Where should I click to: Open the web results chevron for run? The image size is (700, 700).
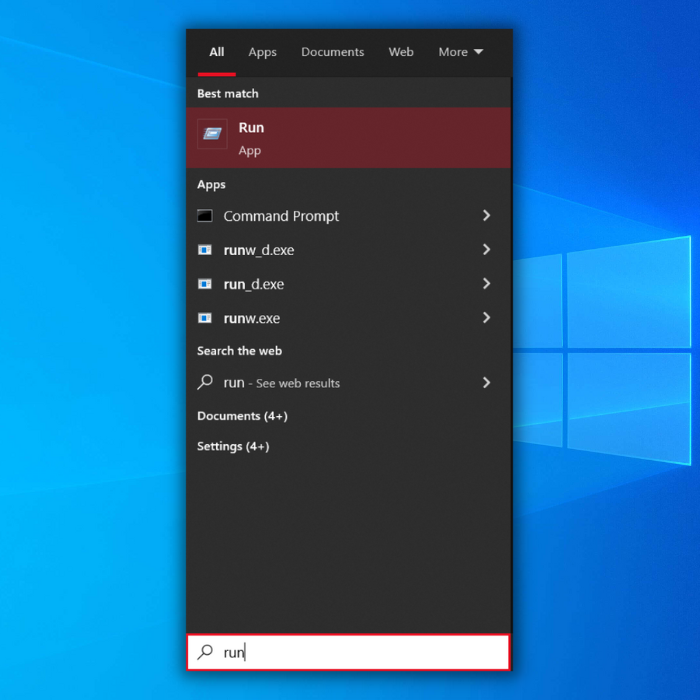click(x=486, y=382)
